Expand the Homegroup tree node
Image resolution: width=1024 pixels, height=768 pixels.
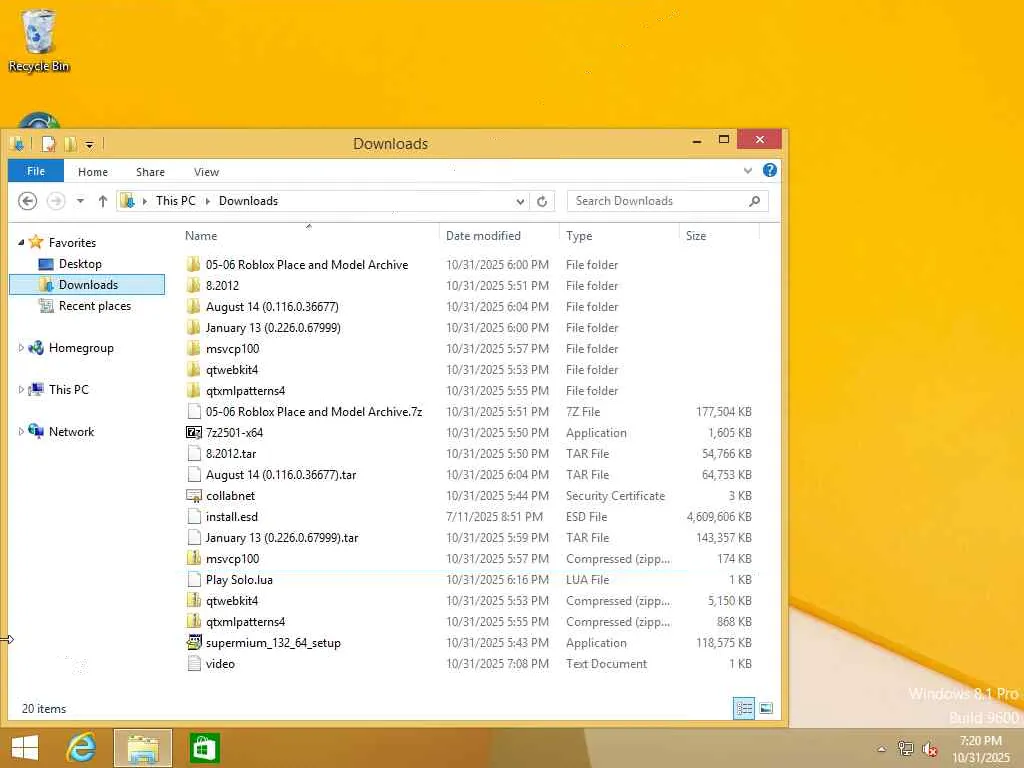point(21,348)
